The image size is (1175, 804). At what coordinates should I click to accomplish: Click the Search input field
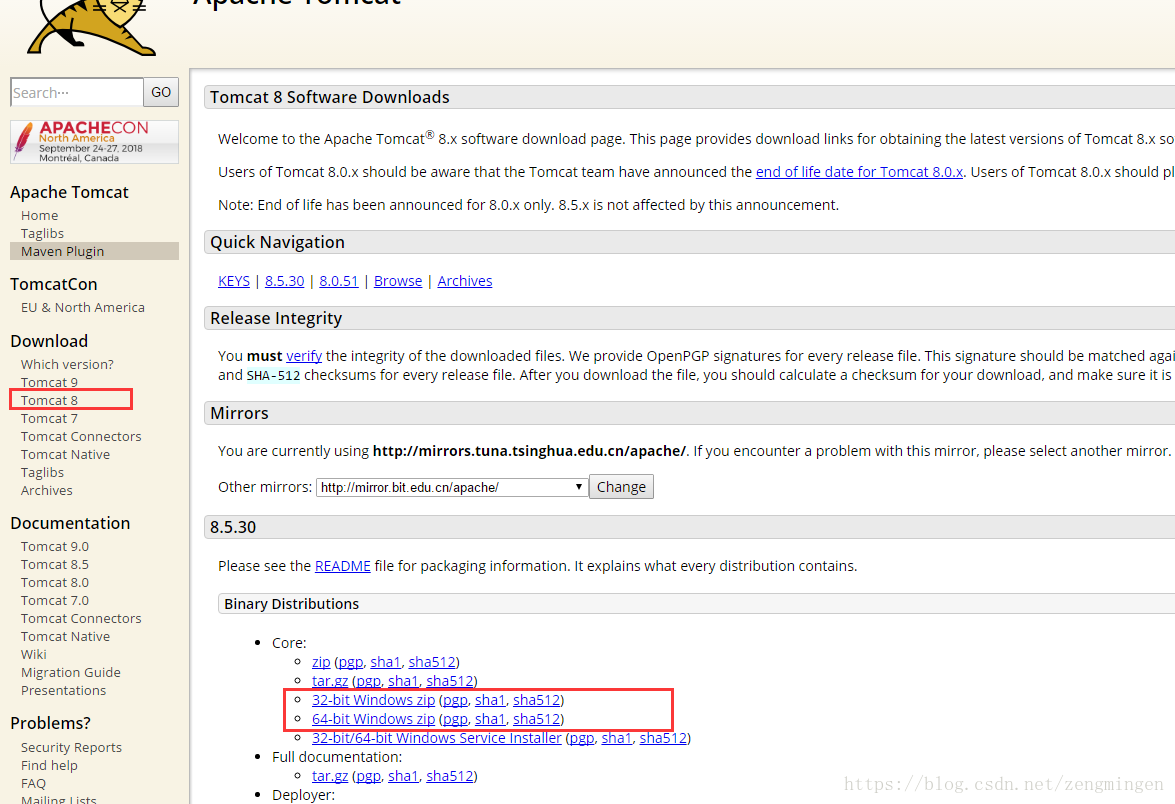click(76, 92)
